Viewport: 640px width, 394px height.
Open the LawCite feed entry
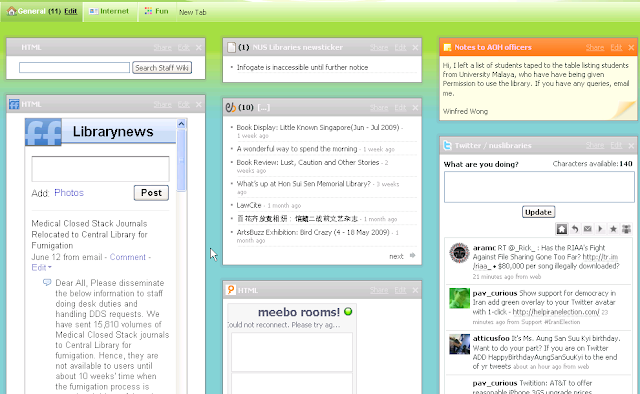click(x=249, y=205)
